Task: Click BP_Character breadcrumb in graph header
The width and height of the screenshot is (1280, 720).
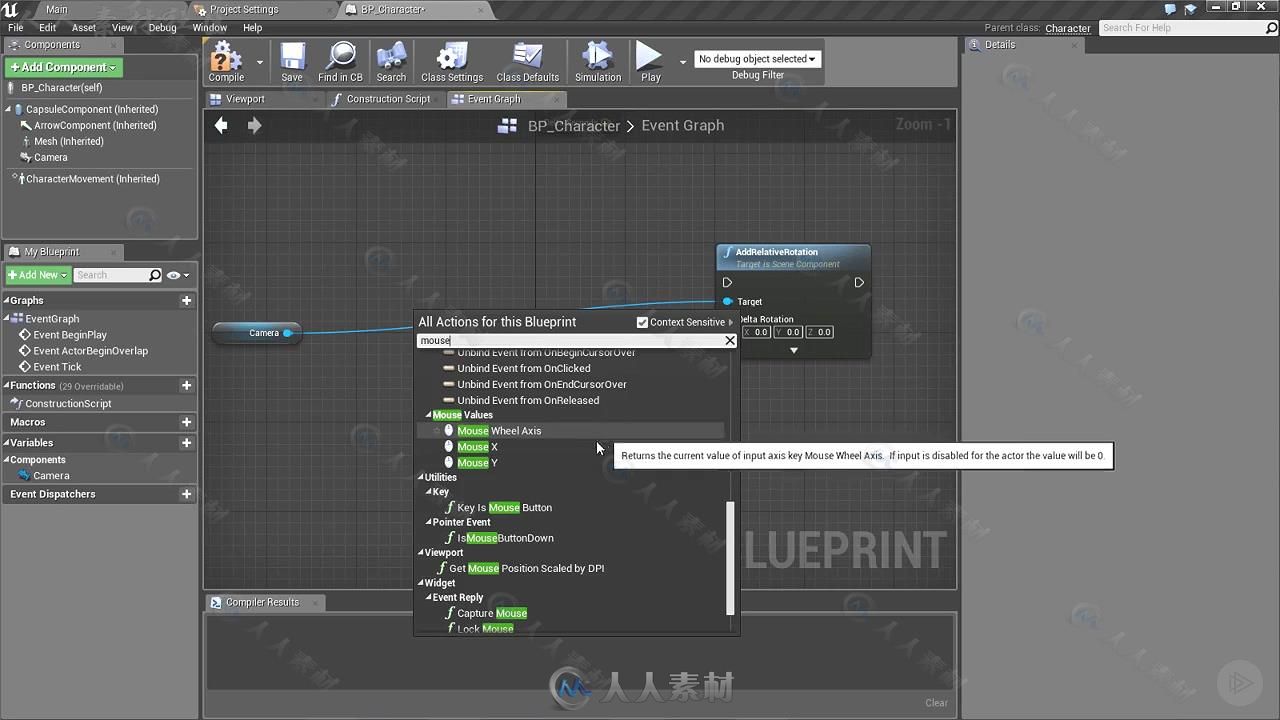Action: (x=574, y=126)
